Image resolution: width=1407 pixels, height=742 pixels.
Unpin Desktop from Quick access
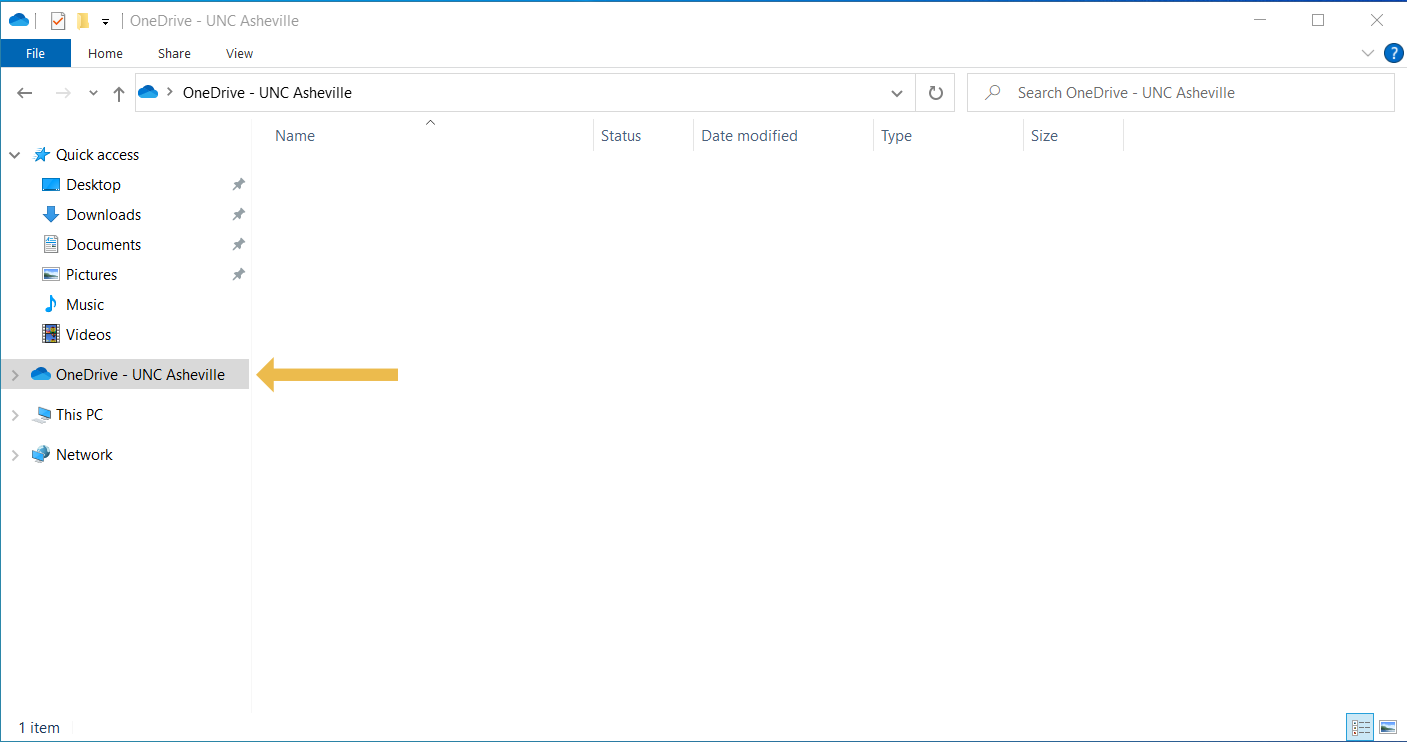pyautogui.click(x=238, y=184)
